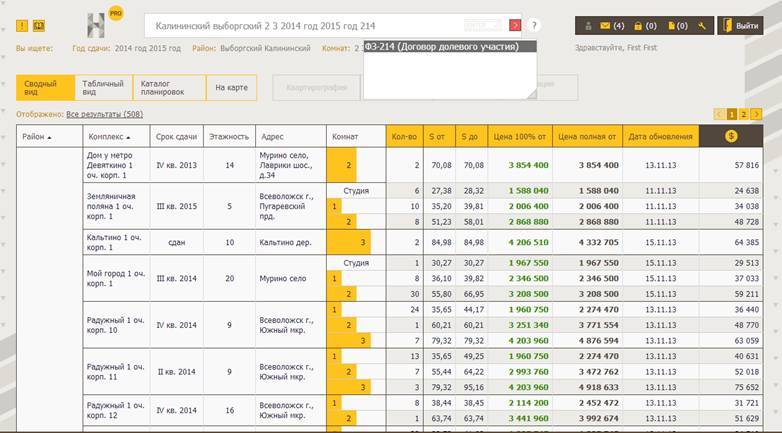Go to next results page arrow

click(756, 114)
